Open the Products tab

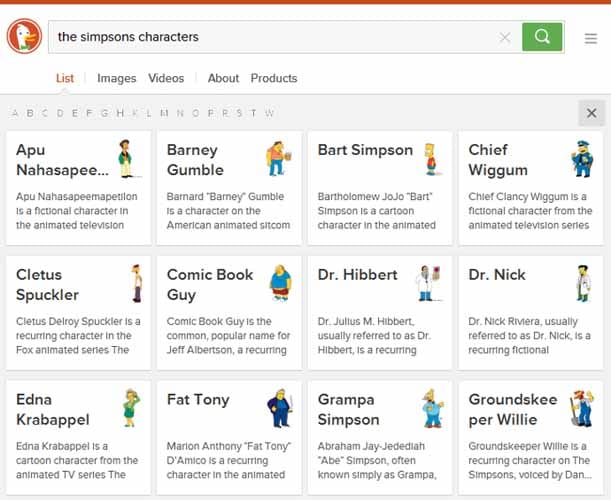[x=274, y=78]
